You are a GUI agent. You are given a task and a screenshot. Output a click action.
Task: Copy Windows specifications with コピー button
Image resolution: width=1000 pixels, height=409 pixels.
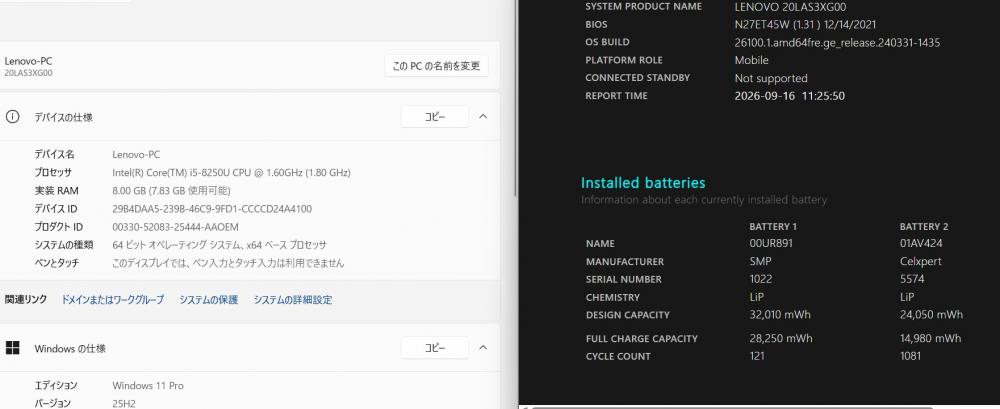435,348
